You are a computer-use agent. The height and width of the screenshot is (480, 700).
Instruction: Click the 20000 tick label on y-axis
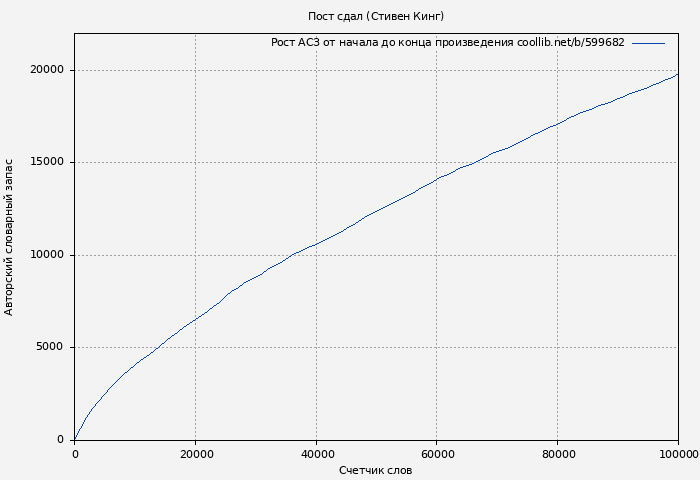point(48,70)
